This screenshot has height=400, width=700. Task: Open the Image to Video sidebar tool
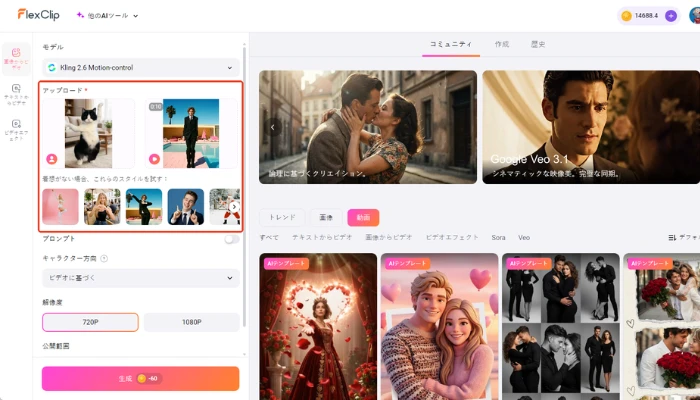click(16, 57)
